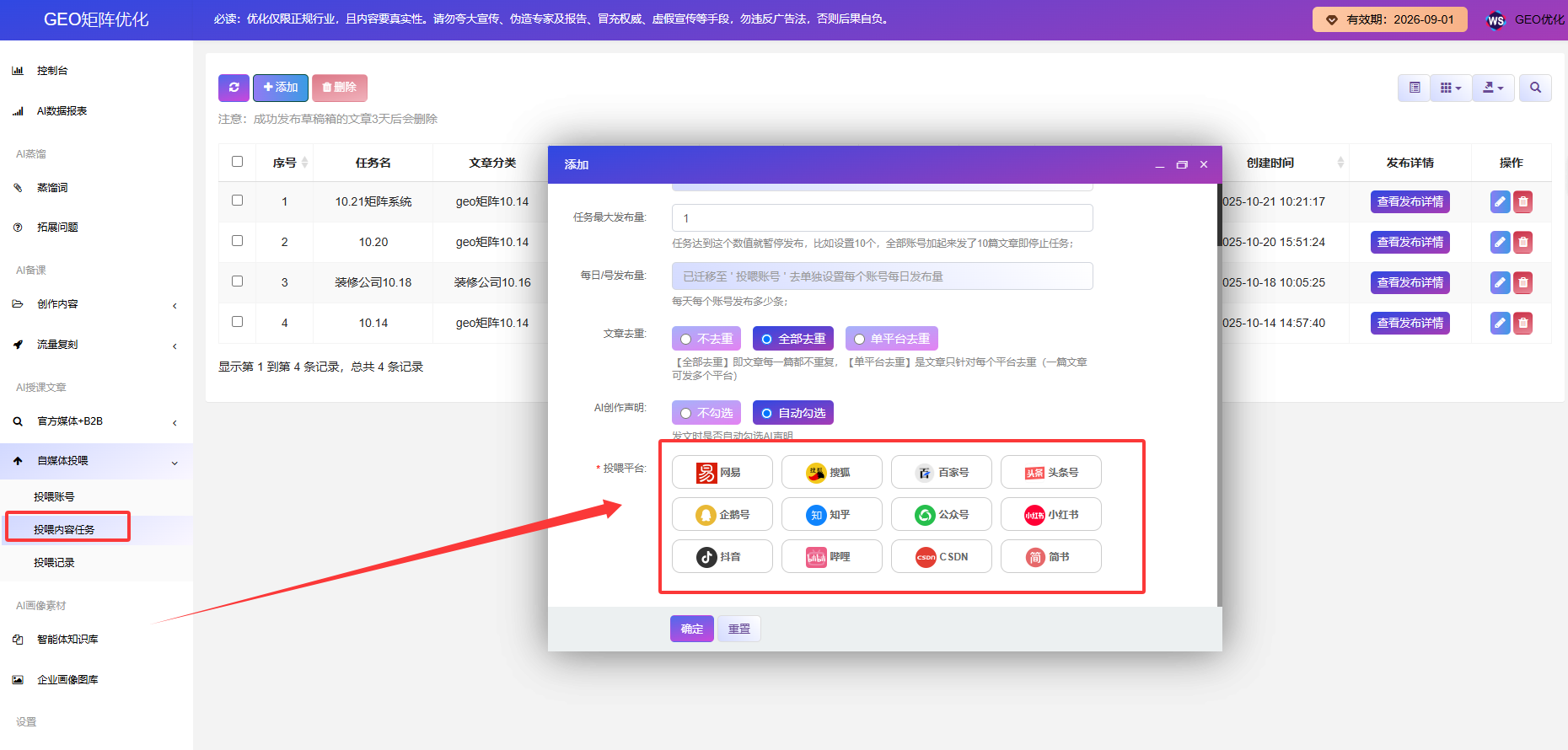Select the 头条号 platform

pos(1051,473)
